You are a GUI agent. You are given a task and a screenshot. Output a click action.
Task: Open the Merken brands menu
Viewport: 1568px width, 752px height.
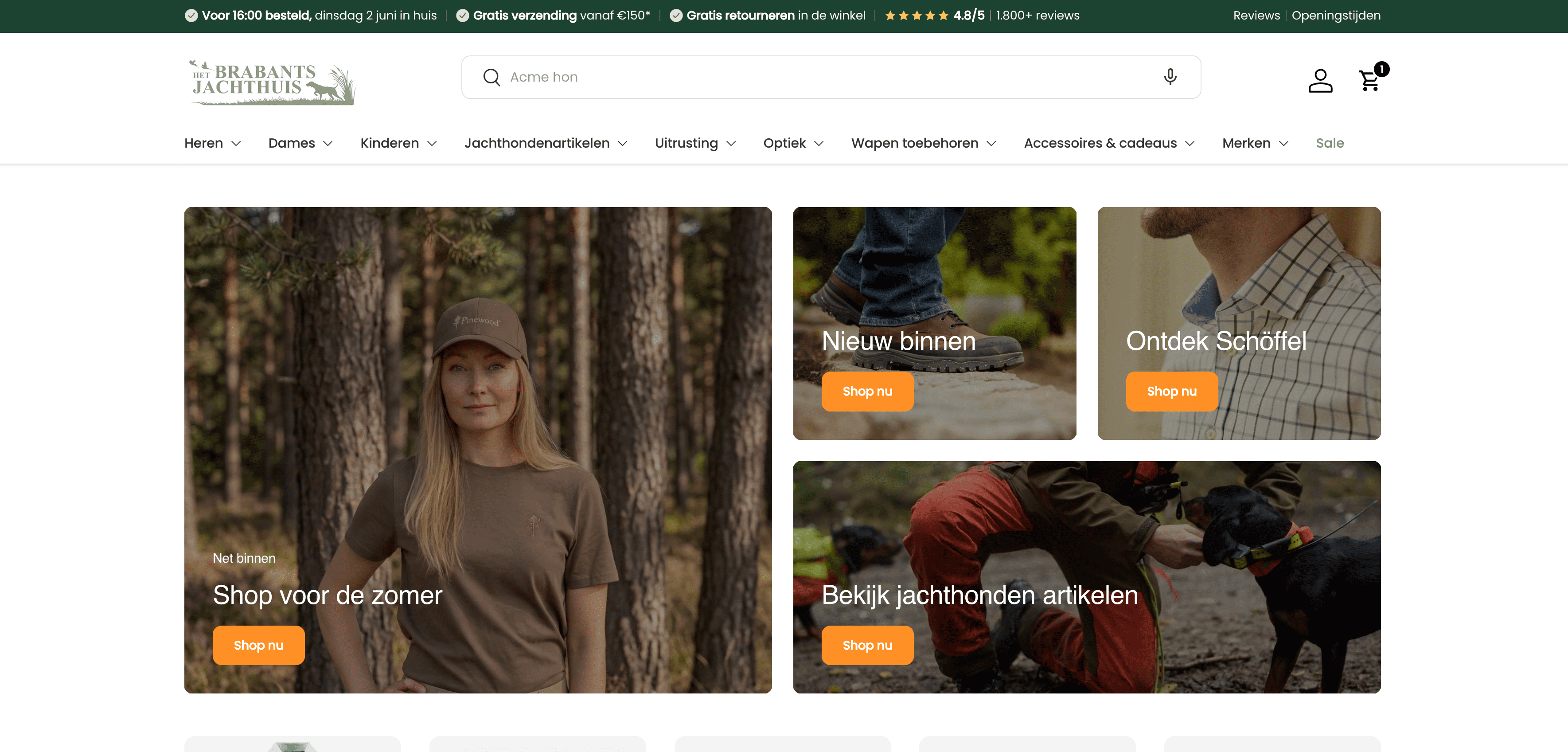1246,143
